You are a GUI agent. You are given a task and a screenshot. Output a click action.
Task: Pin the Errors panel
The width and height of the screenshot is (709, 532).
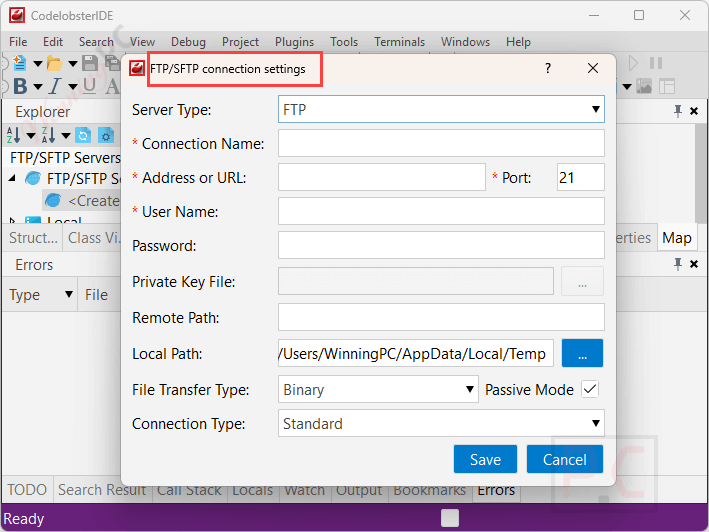[x=677, y=264]
